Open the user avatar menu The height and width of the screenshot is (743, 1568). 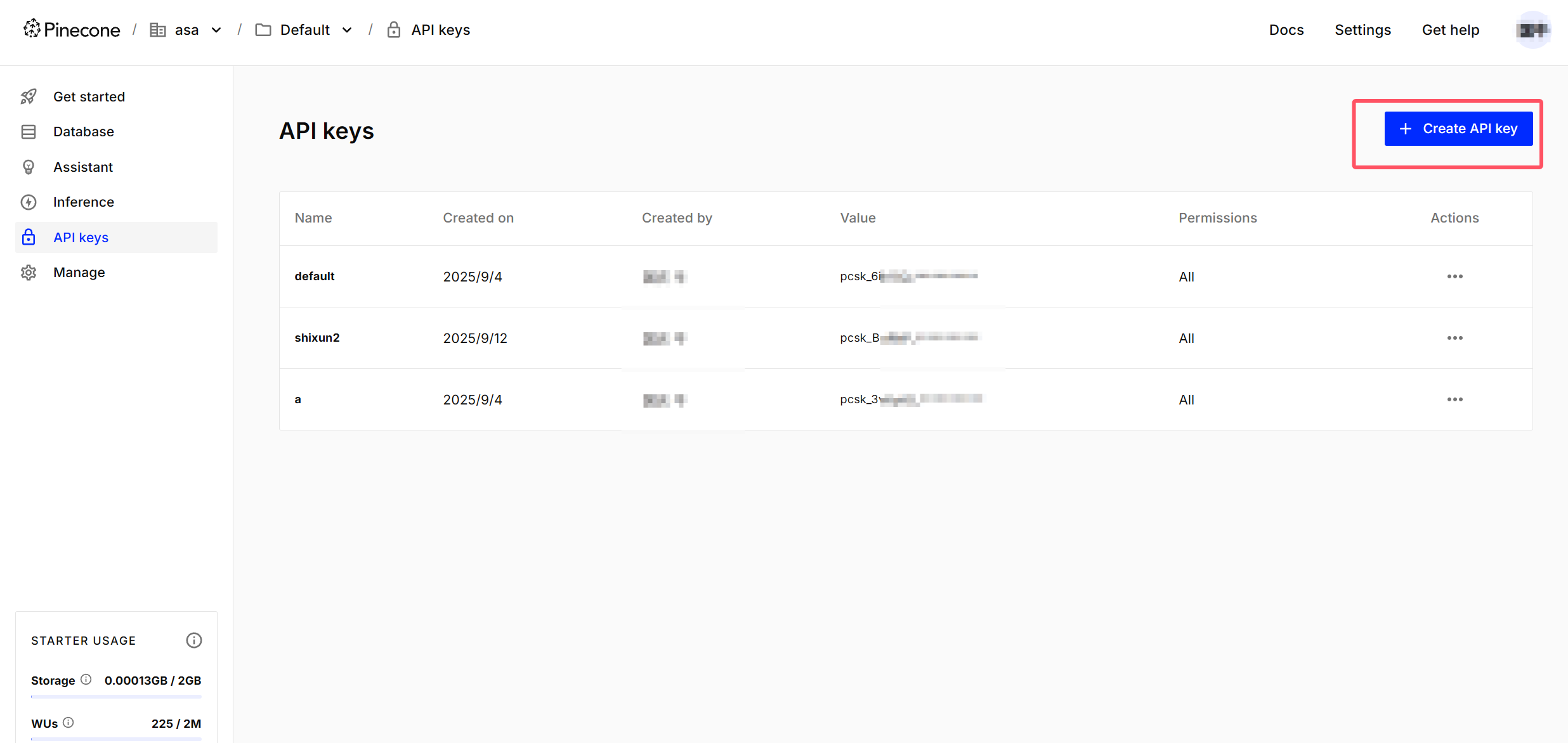[x=1532, y=30]
